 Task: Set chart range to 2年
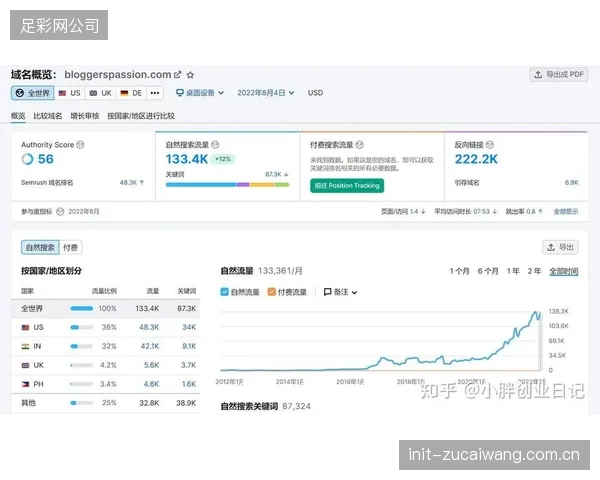click(534, 271)
